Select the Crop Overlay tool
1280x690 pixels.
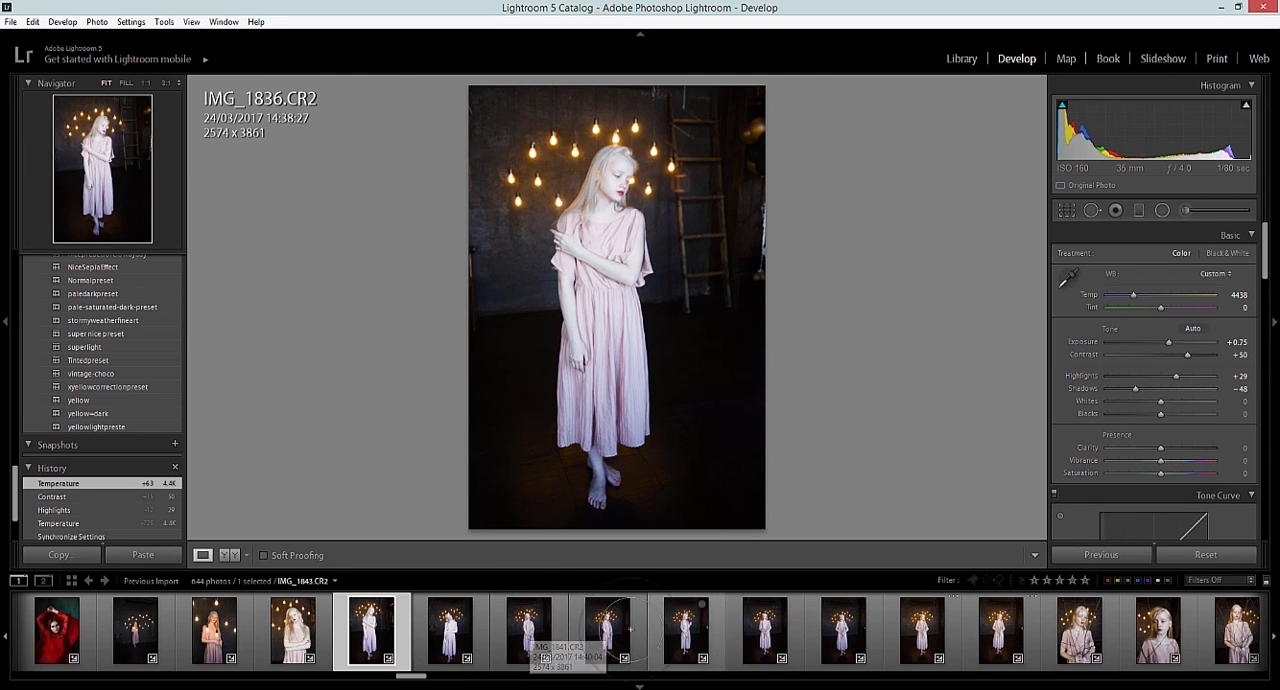pos(1067,210)
